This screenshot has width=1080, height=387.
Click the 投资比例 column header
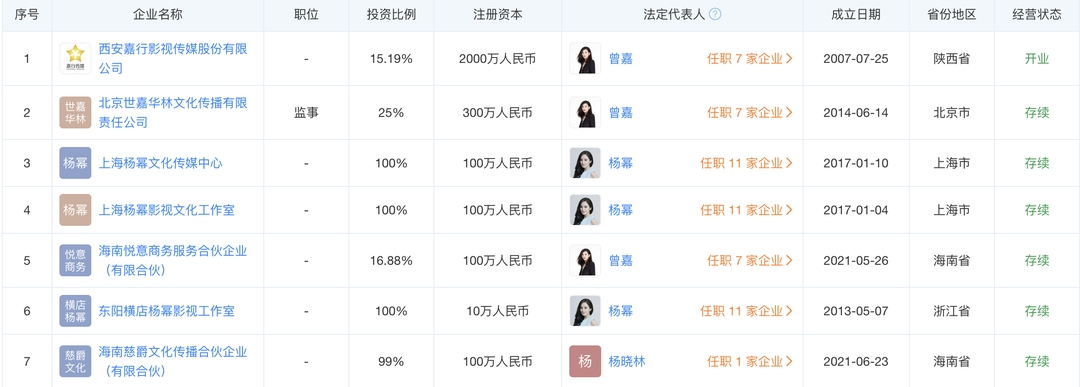tap(391, 14)
